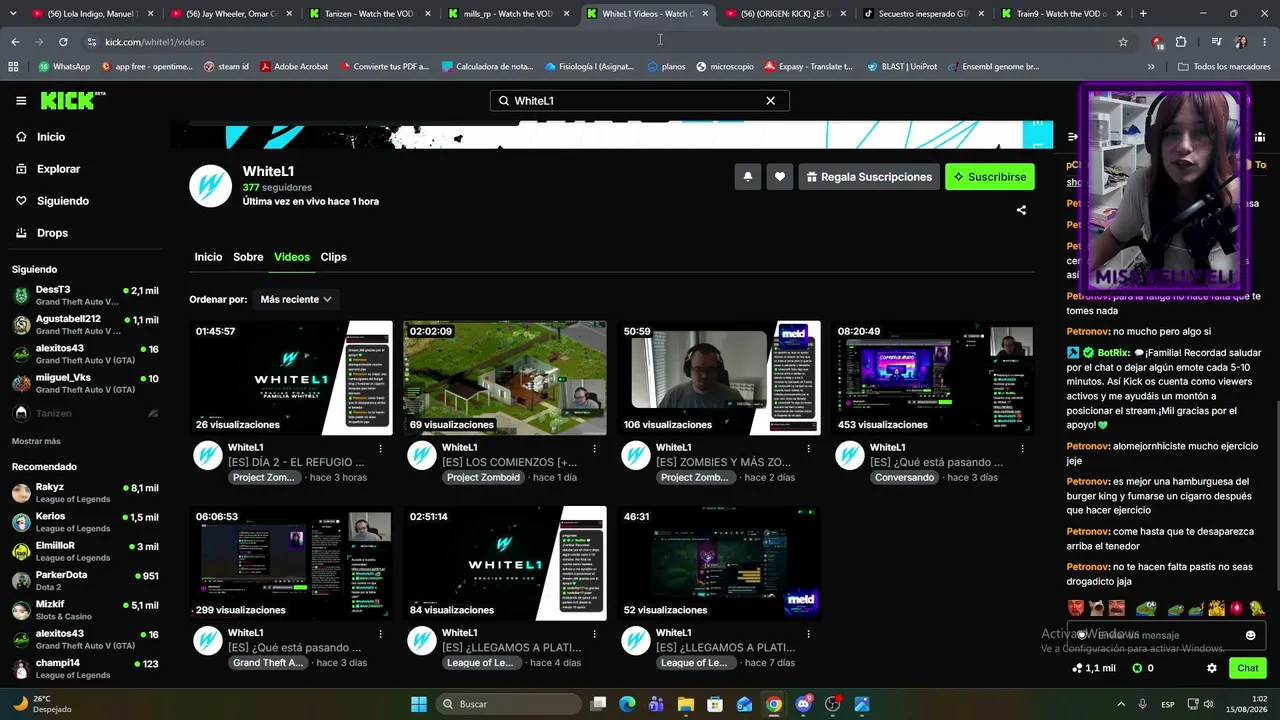Open Rakyz in the Recomendado list
The image size is (1280, 720).
point(85,493)
